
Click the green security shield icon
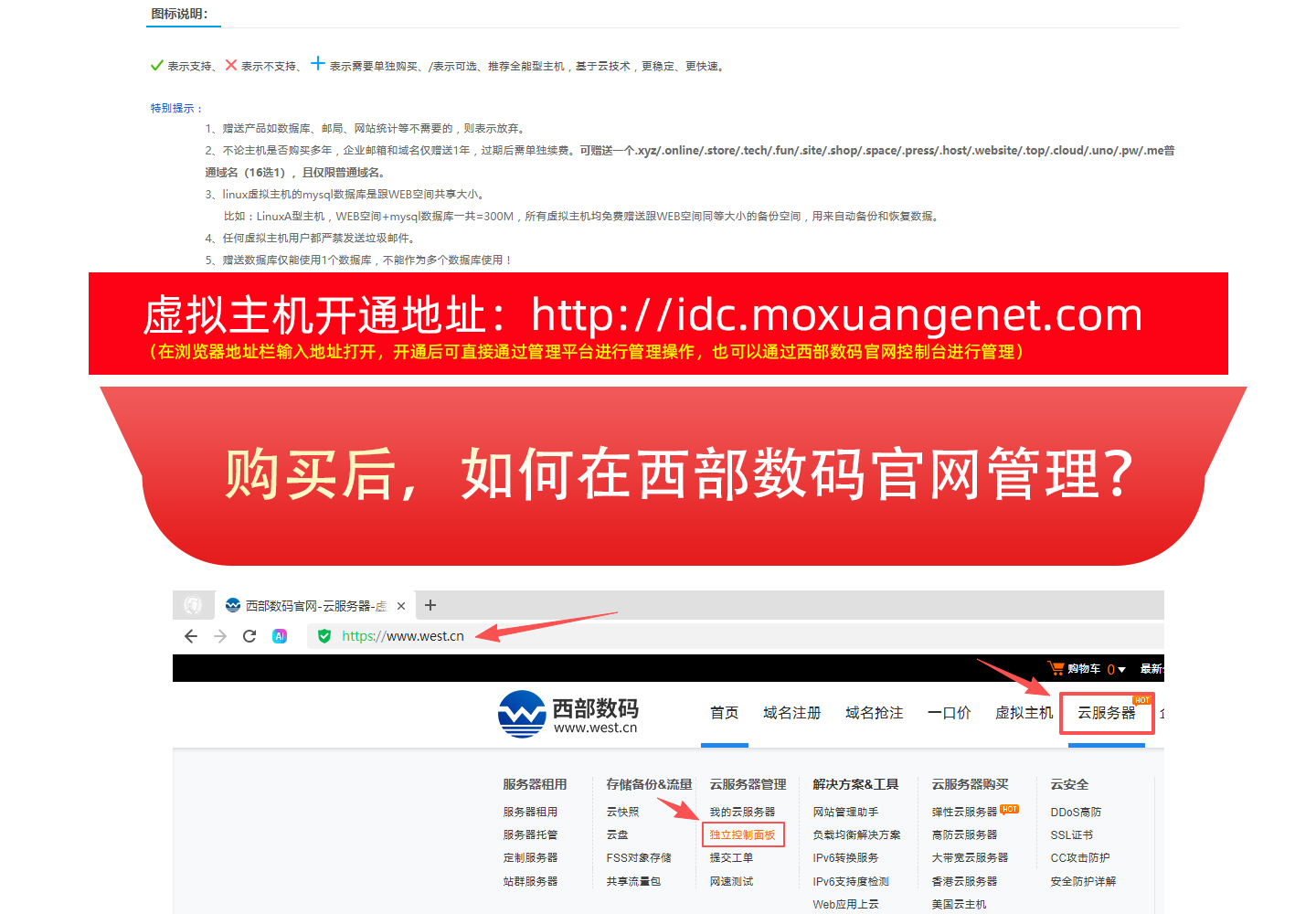tap(324, 636)
